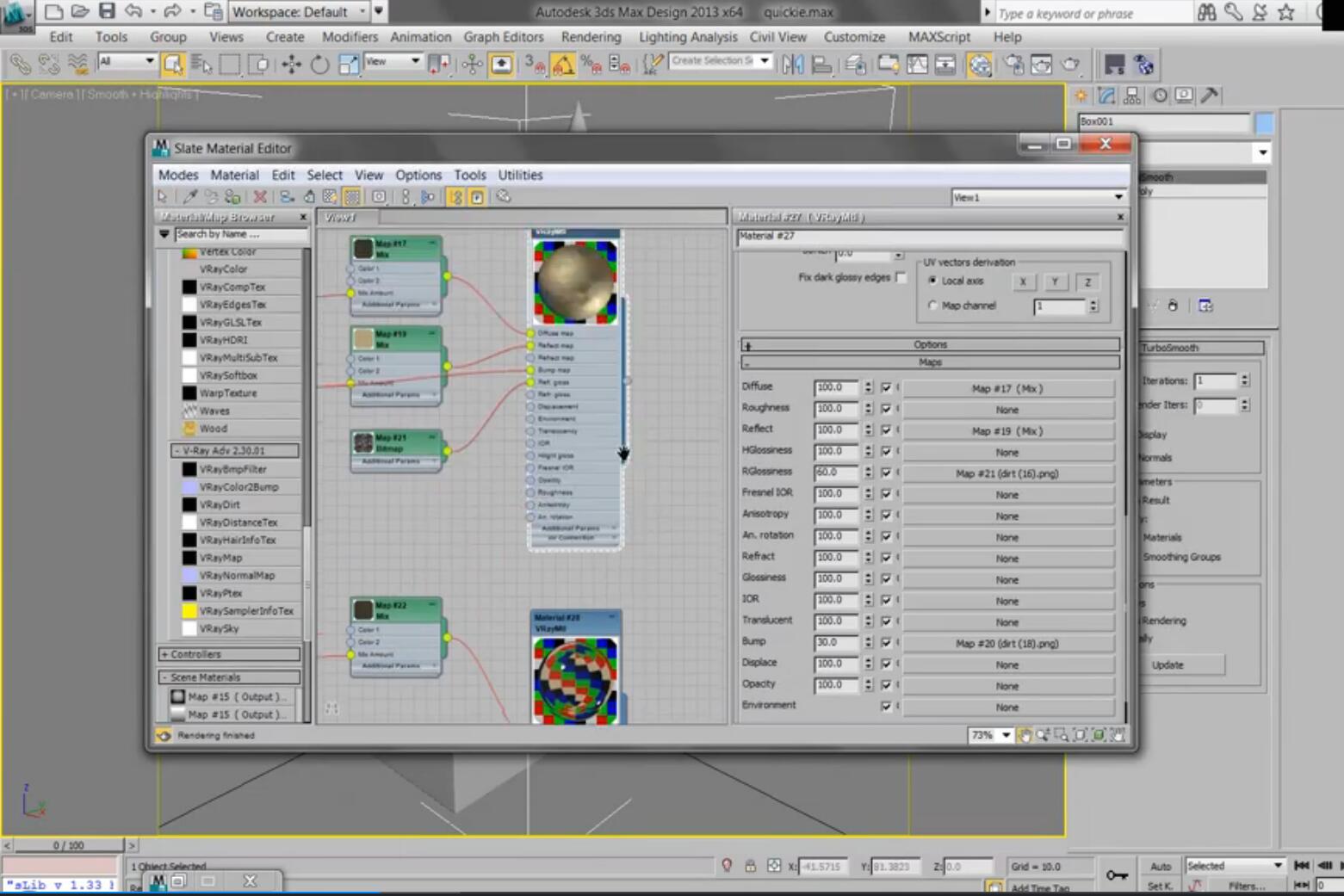
Task: Click the Undo arrow in title bar
Action: (x=133, y=11)
